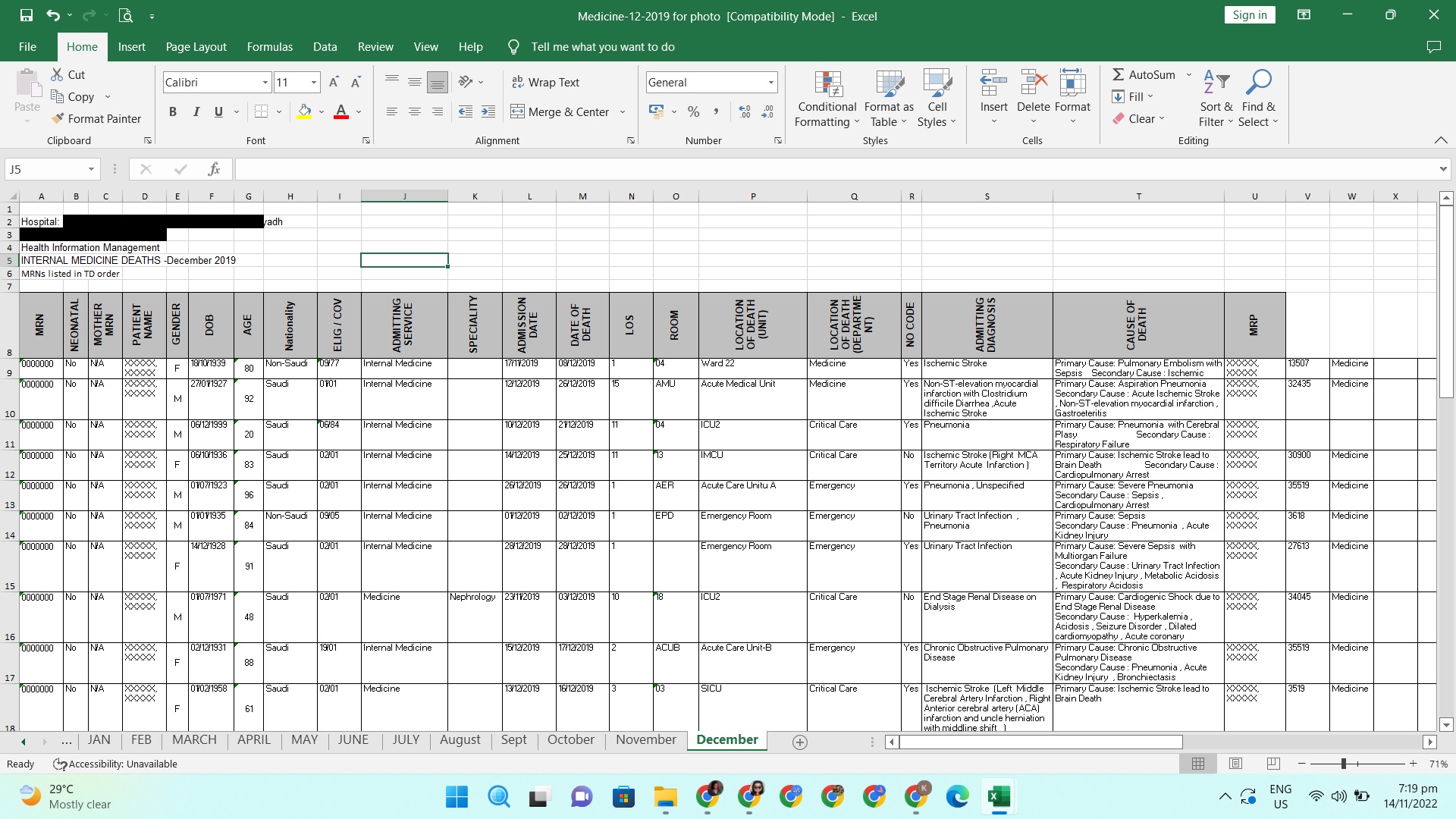1456x819 pixels.
Task: Click the Format Painter brush icon
Action: click(x=58, y=119)
